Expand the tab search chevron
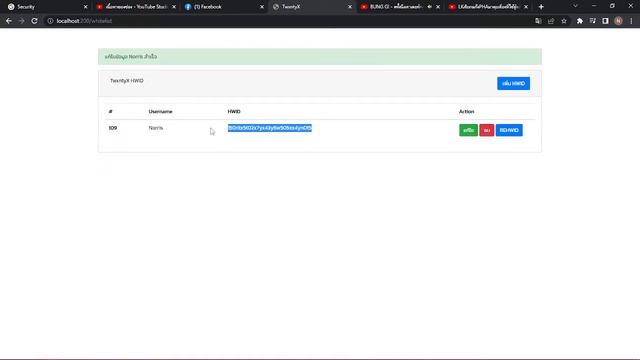 coord(575,6)
